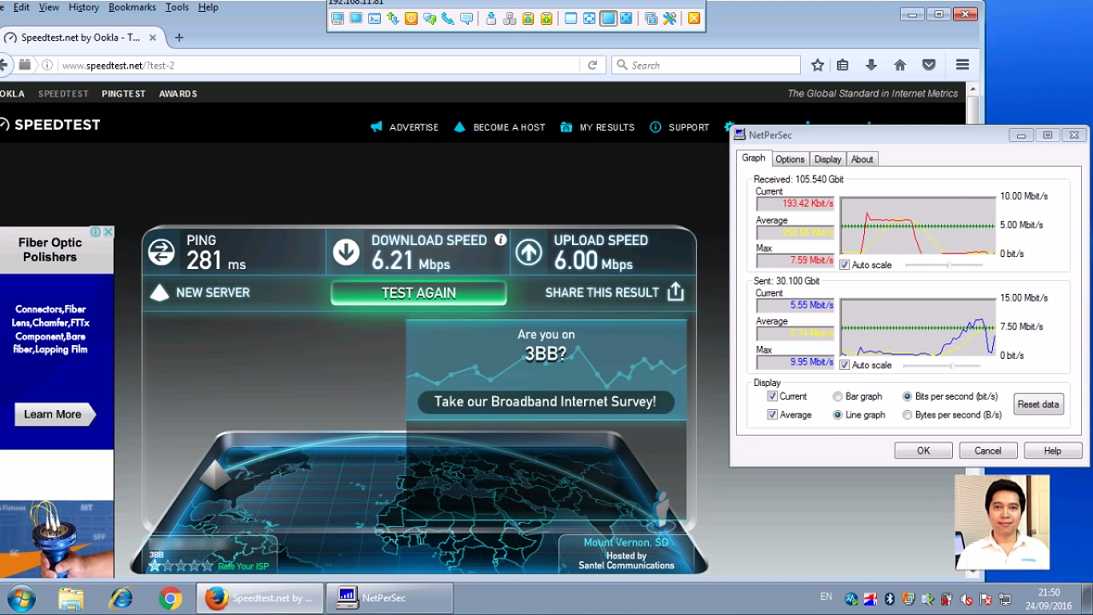Switch to the Options tab in NetPerSec

click(789, 159)
